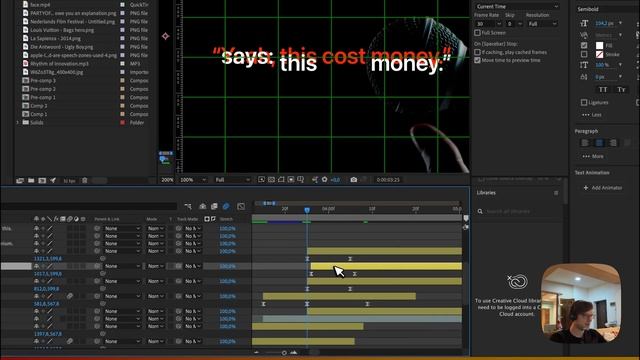Toggle transparency grid icon under viewer
Viewport: 640px width, 360px height.
coord(271,180)
